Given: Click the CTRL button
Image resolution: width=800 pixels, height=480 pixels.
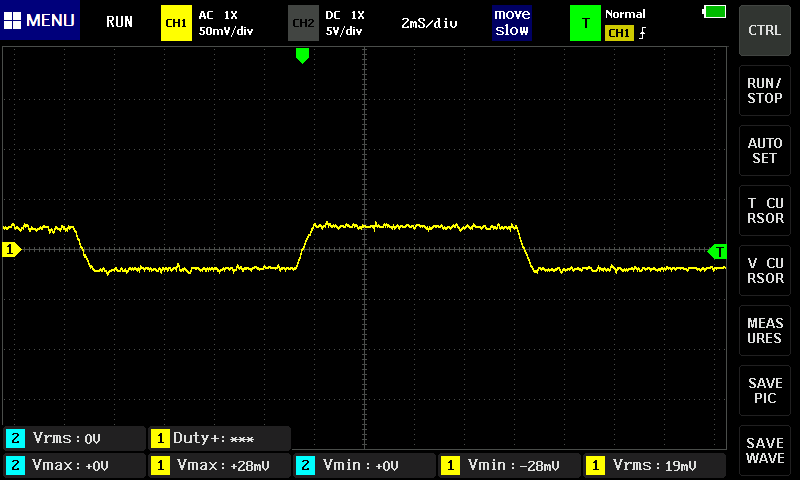Looking at the screenshot, I should (764, 31).
